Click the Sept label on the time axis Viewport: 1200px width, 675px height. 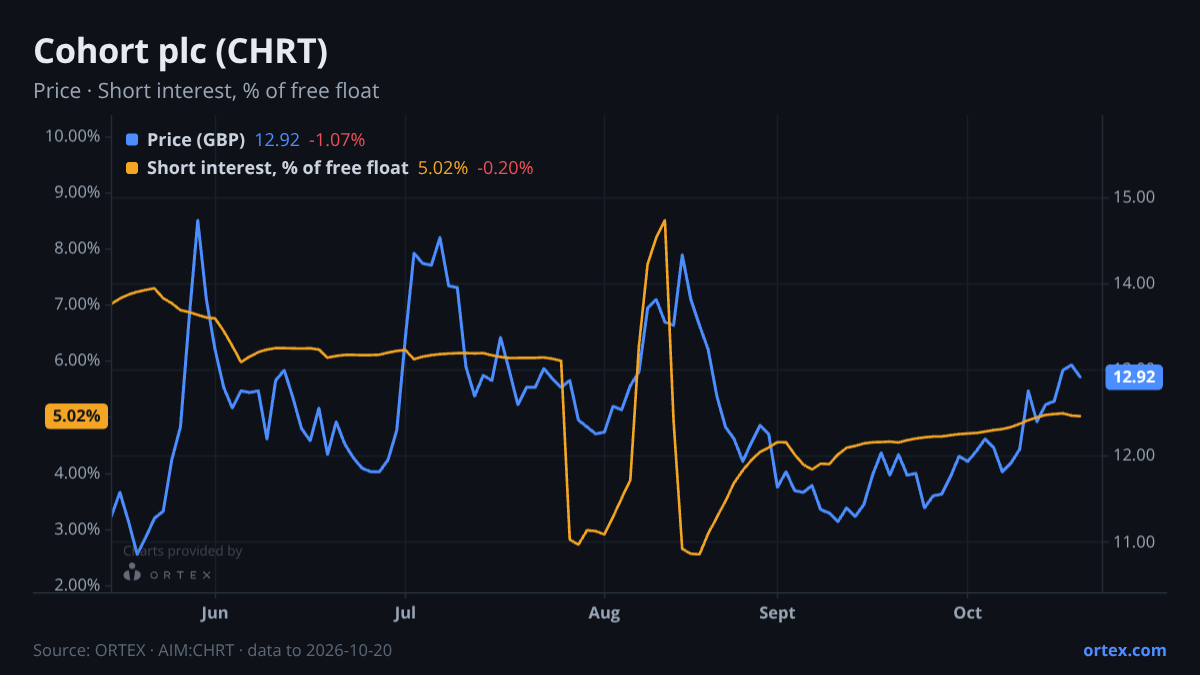[x=777, y=612]
